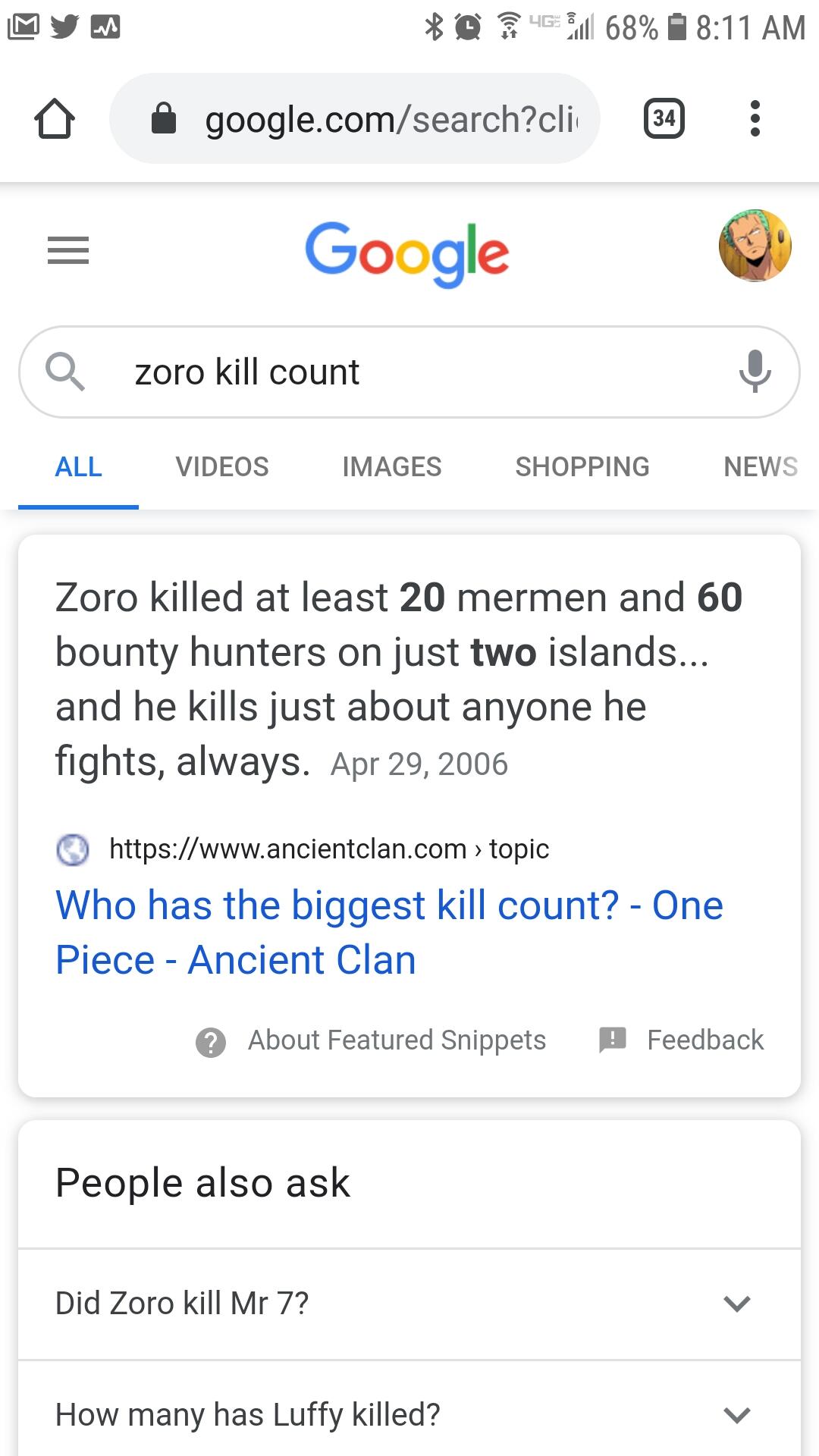Tap the search box containing zoro kill count
The height and width of the screenshot is (1456, 819).
[409, 372]
